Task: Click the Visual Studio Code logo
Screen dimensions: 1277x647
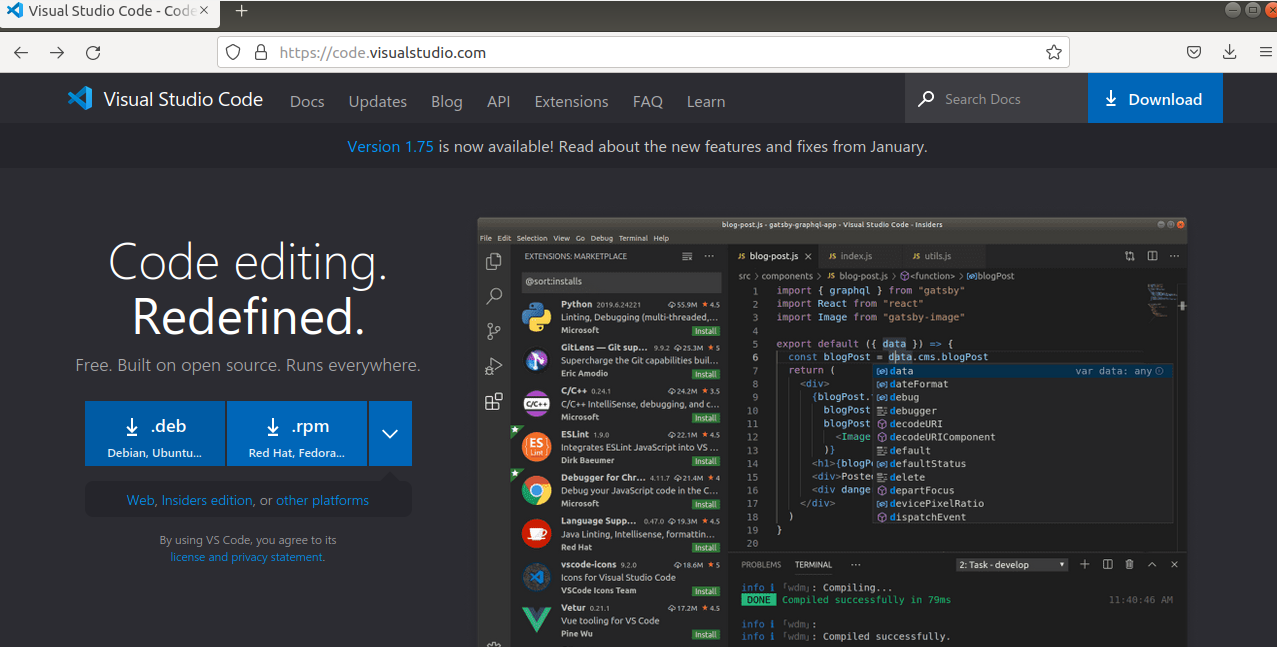Action: pos(80,98)
